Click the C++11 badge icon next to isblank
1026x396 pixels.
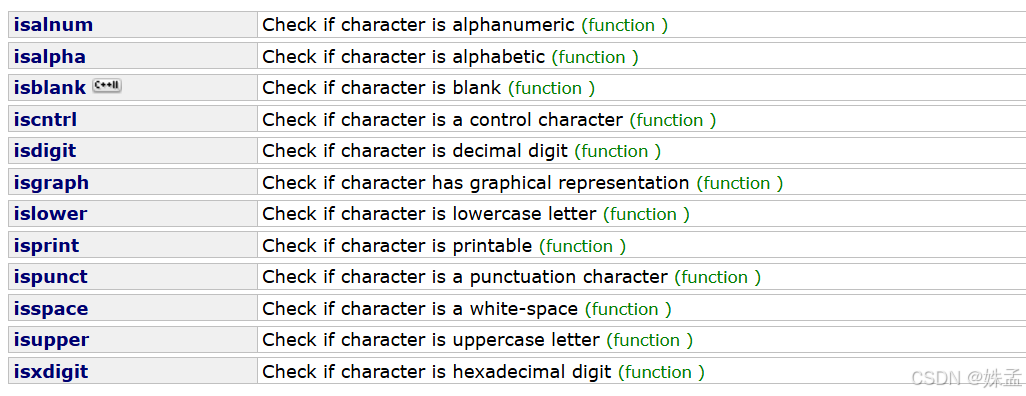(107, 86)
